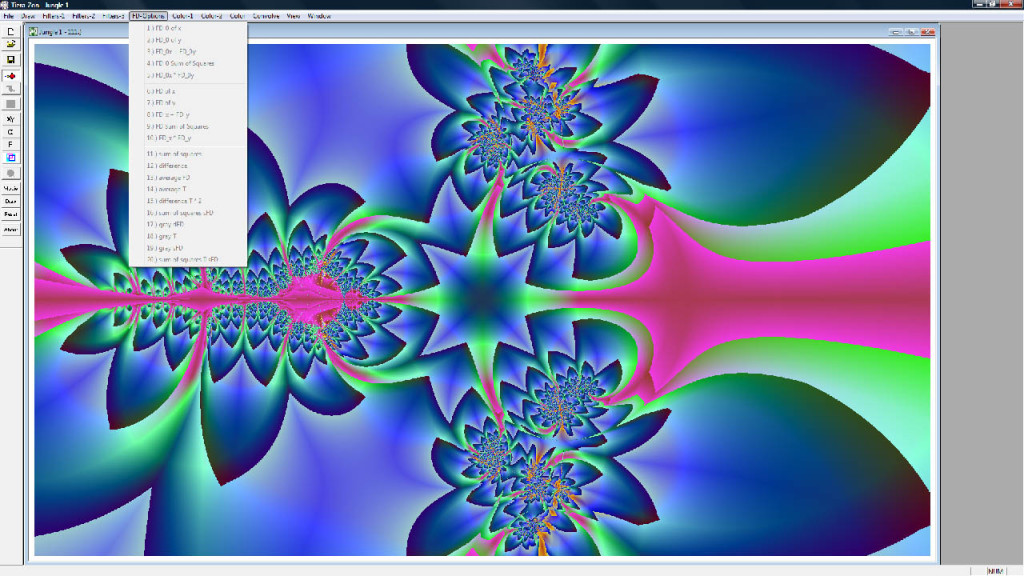Click the F toolbar button
1024x576 pixels.
(11, 144)
